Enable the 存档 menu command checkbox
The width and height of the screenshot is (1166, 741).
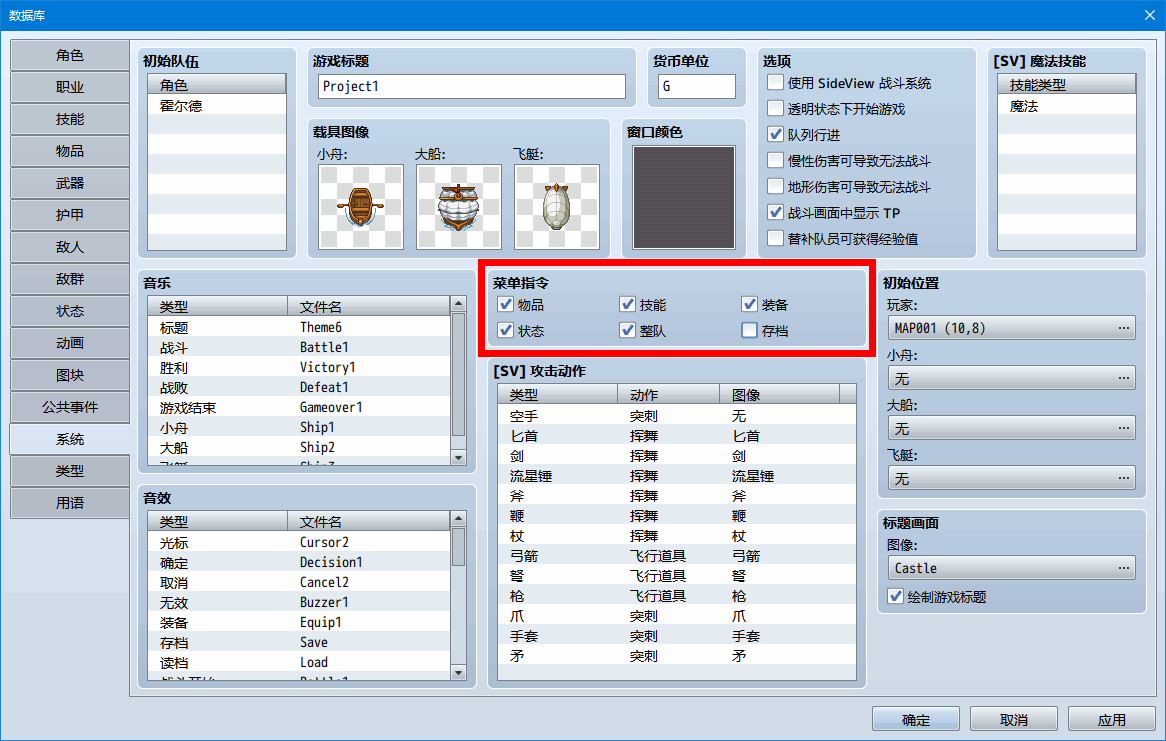coord(750,330)
